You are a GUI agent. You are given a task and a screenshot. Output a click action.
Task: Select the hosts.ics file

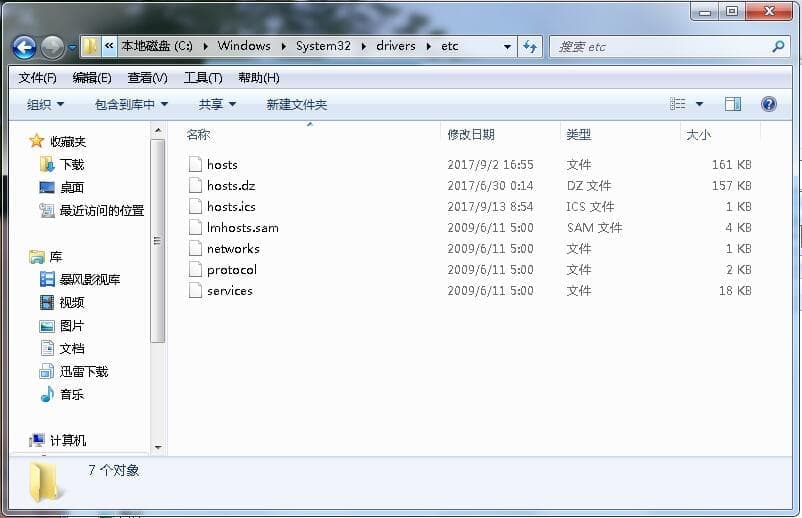pyautogui.click(x=231, y=207)
